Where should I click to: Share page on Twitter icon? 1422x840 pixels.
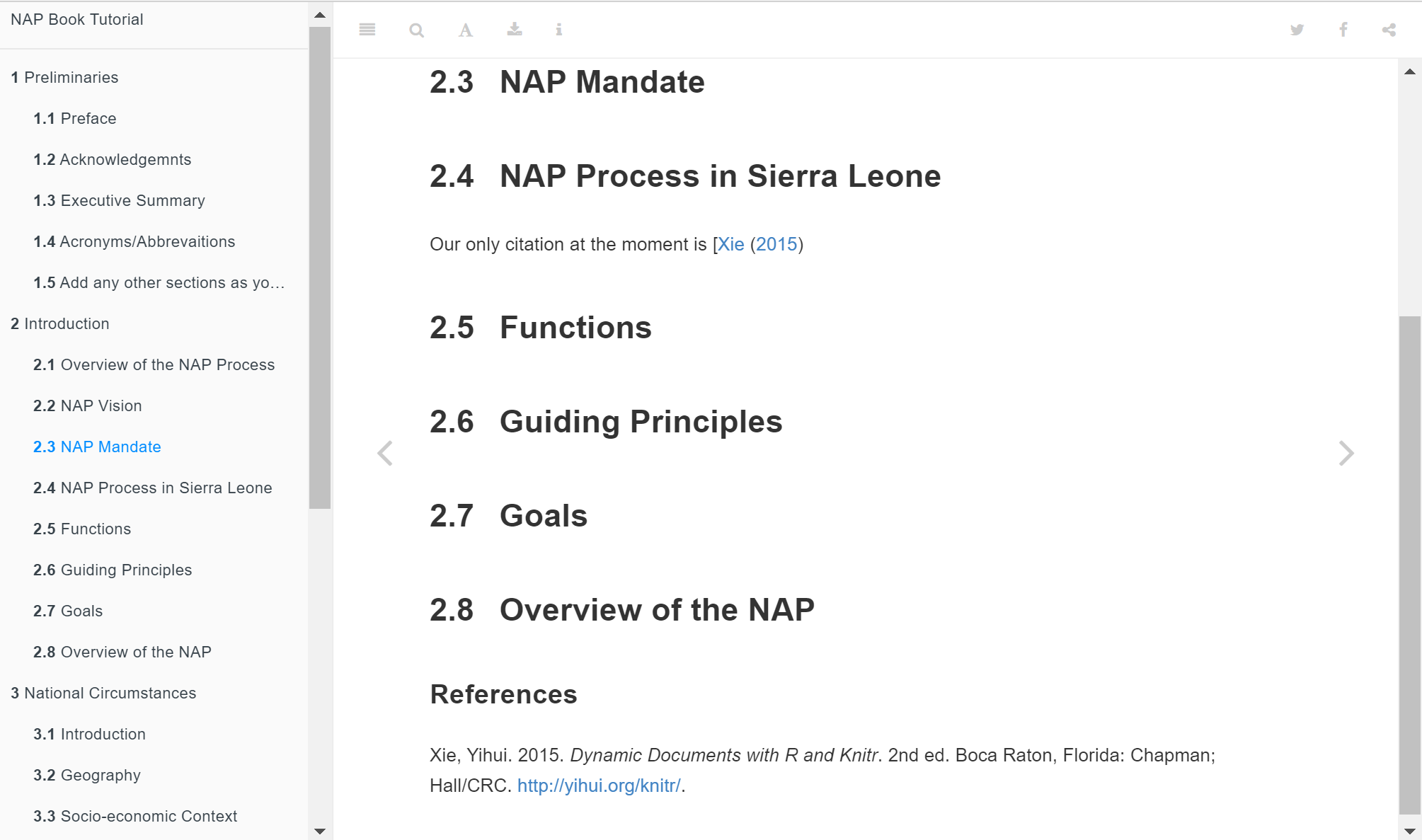pyautogui.click(x=1297, y=30)
